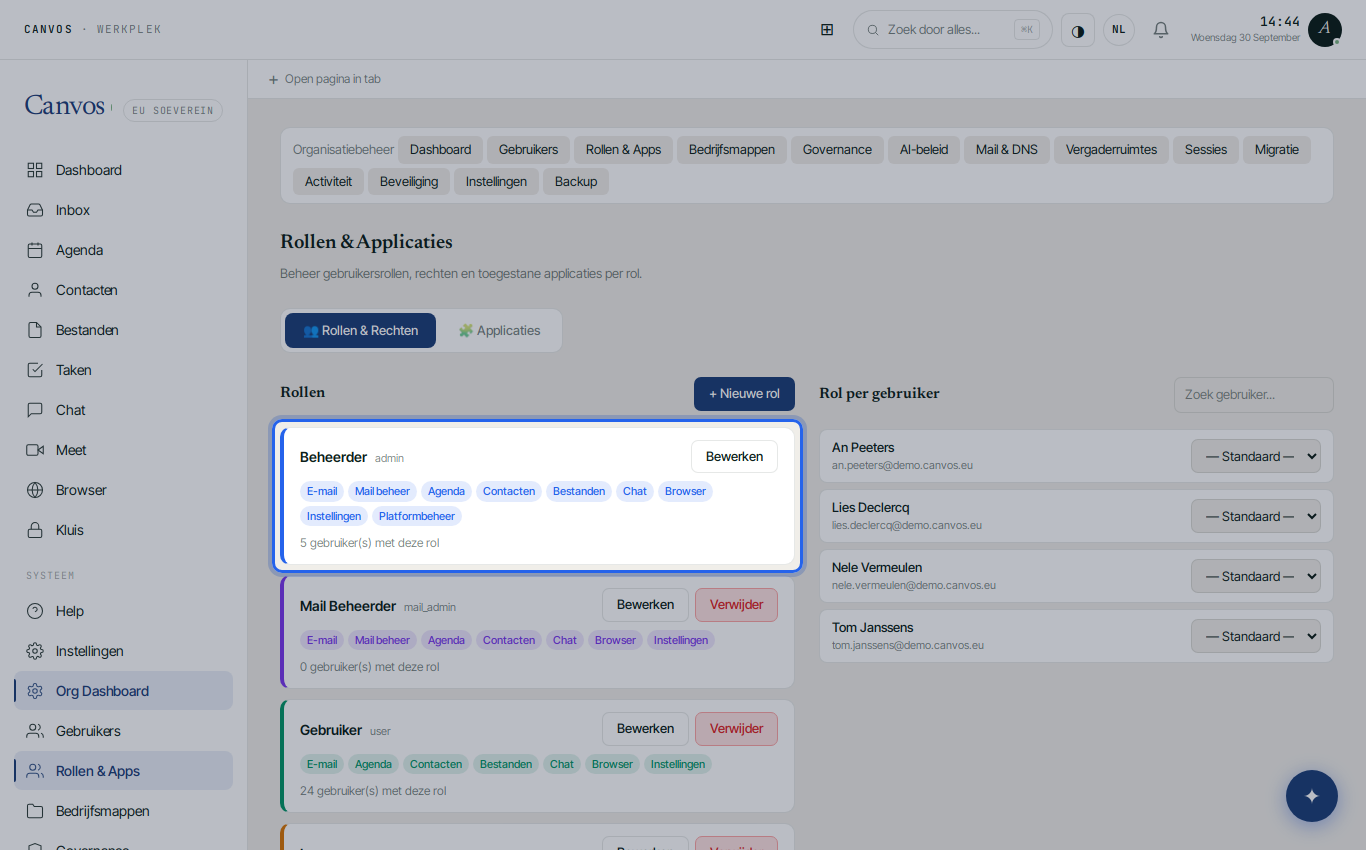Open the role dropdown for Nele Vermeulen
1366x850 pixels.
click(1255, 576)
